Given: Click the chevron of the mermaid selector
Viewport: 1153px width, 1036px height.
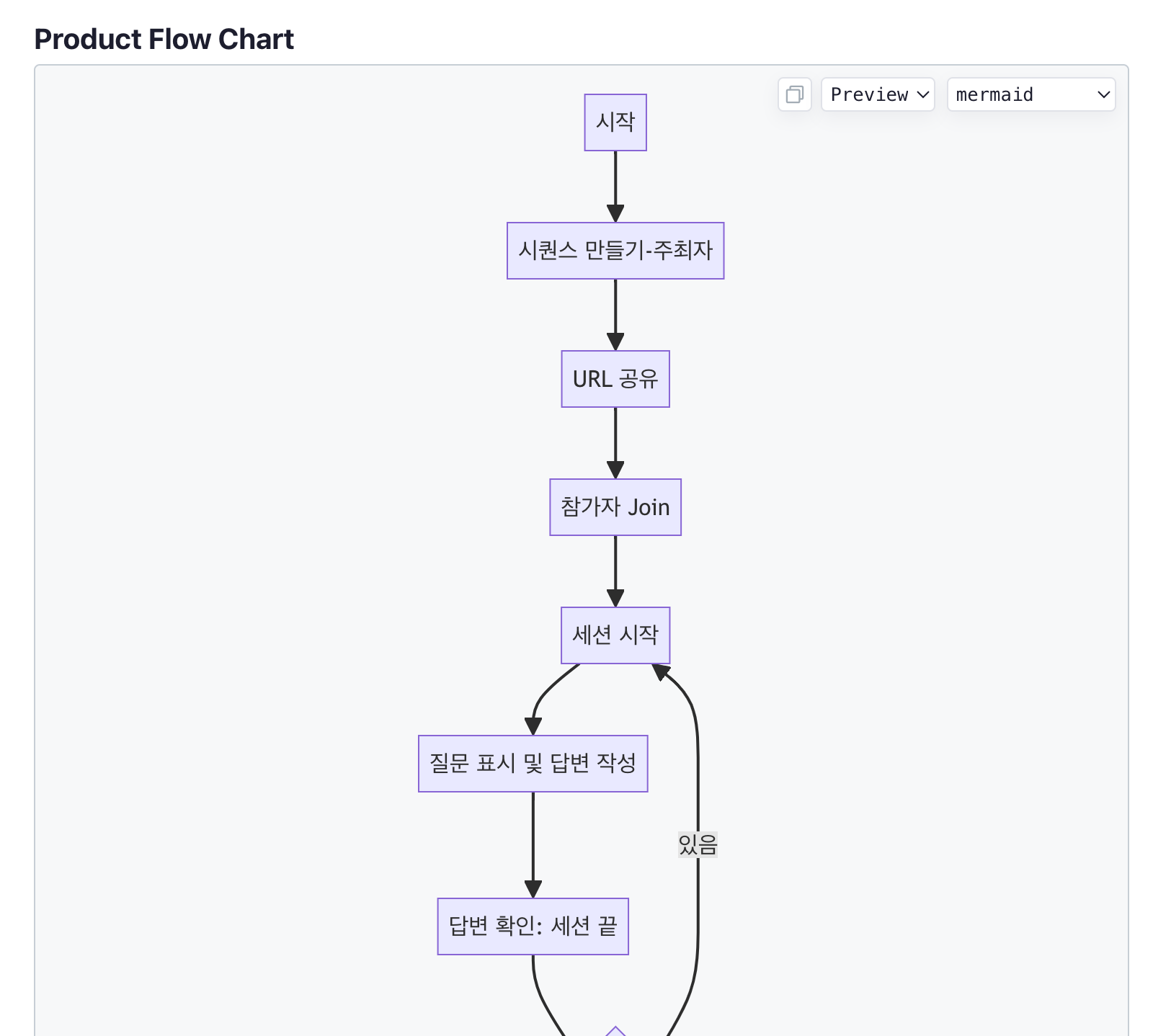Looking at the screenshot, I should (x=1103, y=94).
